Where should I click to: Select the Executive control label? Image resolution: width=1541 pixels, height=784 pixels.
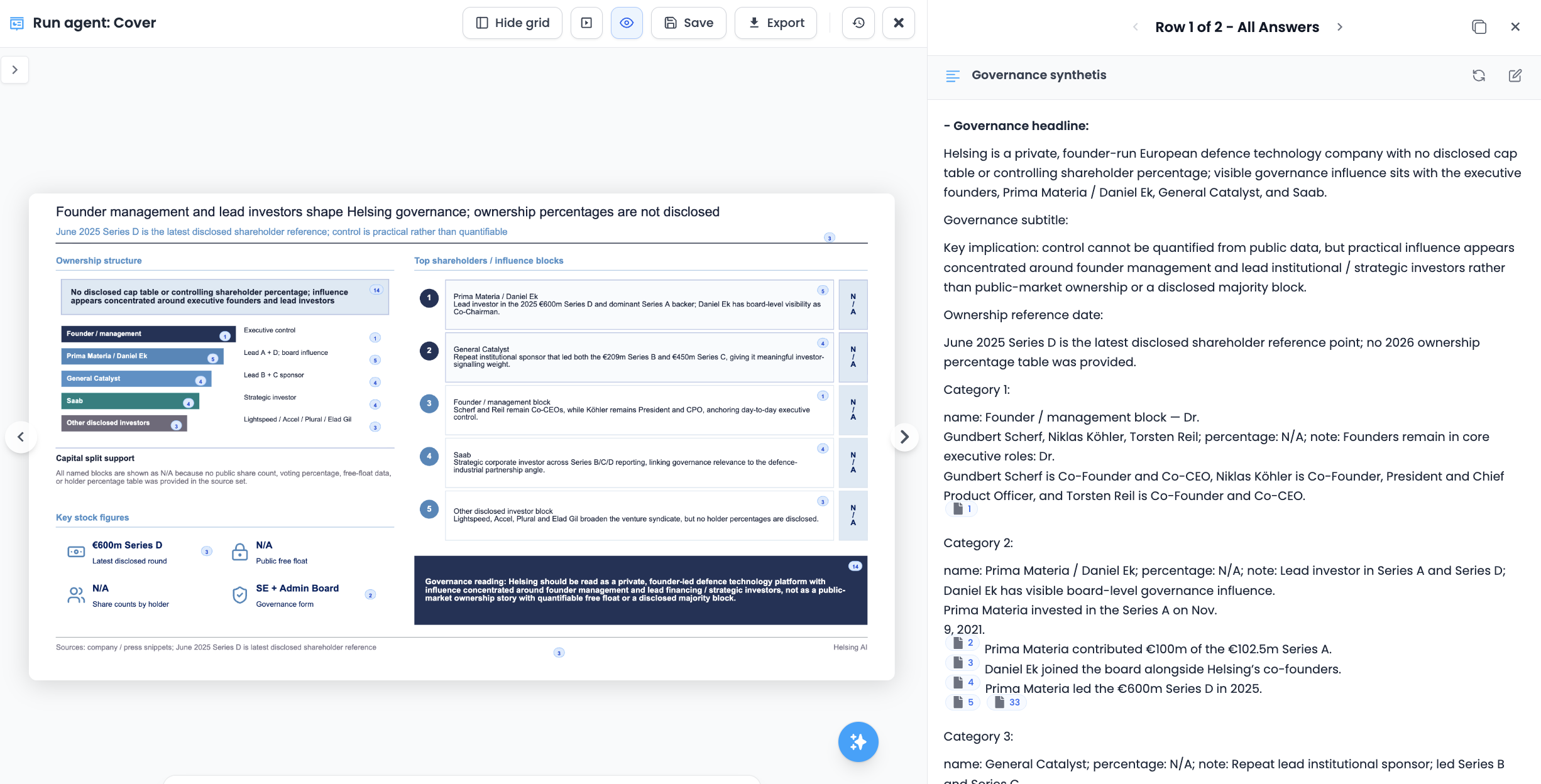coord(270,330)
